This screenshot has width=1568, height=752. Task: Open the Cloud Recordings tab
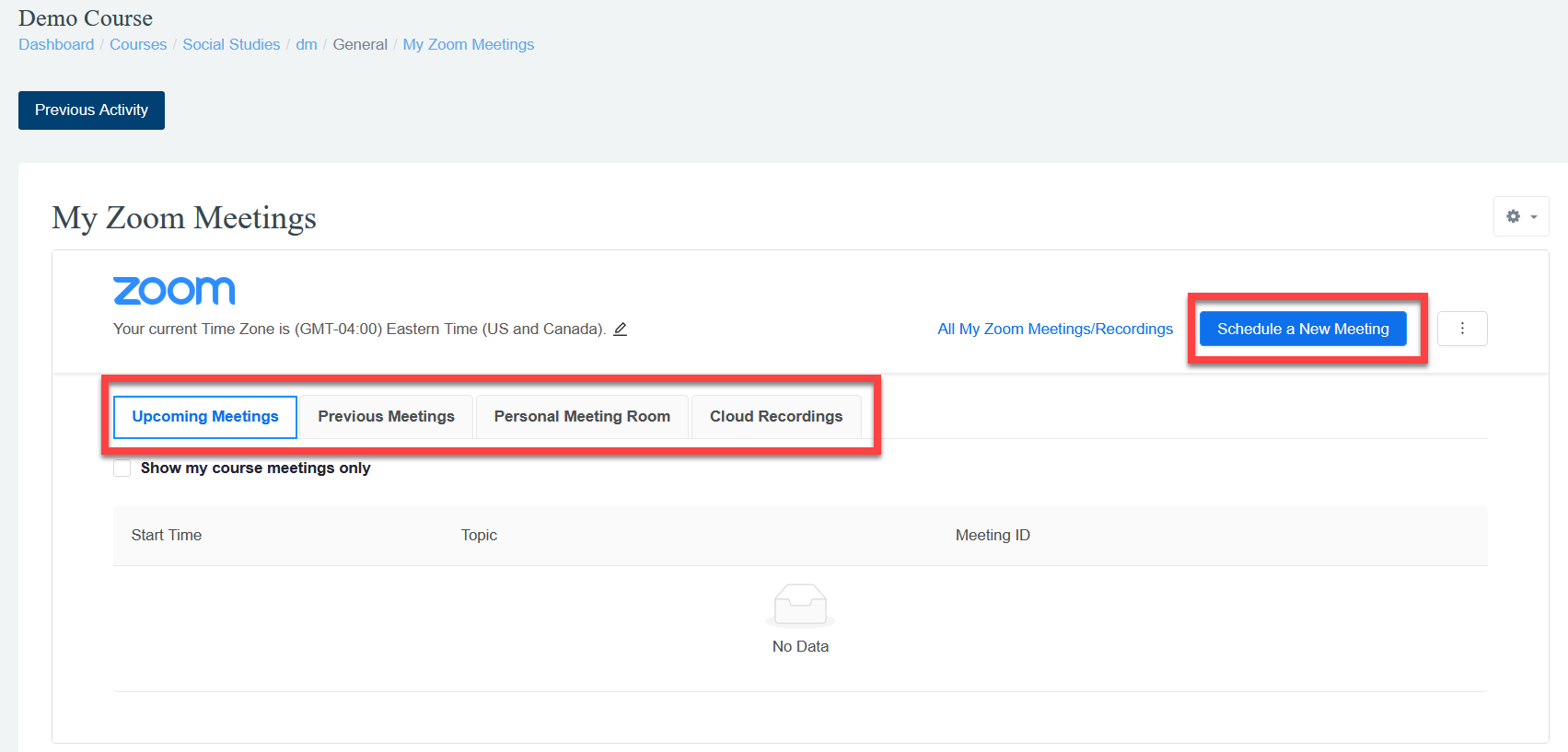coord(775,417)
